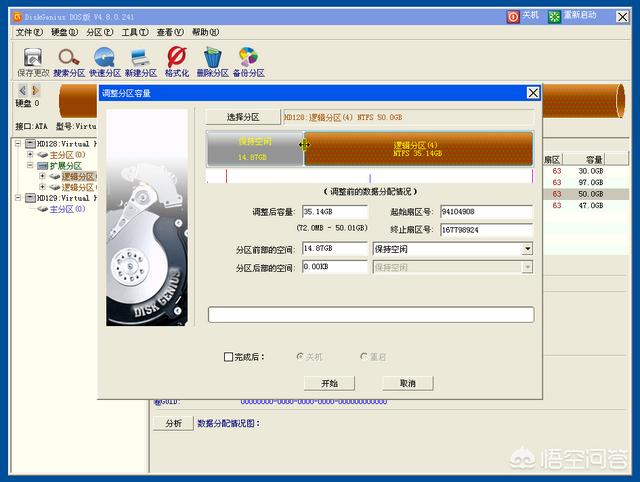Click the Start (开始) button
This screenshot has width=640, height=482.
click(329, 383)
